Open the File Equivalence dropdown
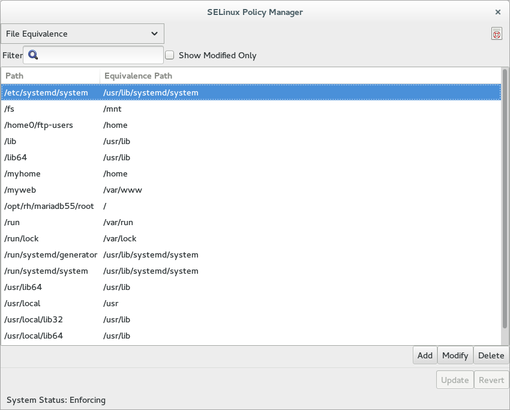The height and width of the screenshot is (410, 510). [x=82, y=34]
